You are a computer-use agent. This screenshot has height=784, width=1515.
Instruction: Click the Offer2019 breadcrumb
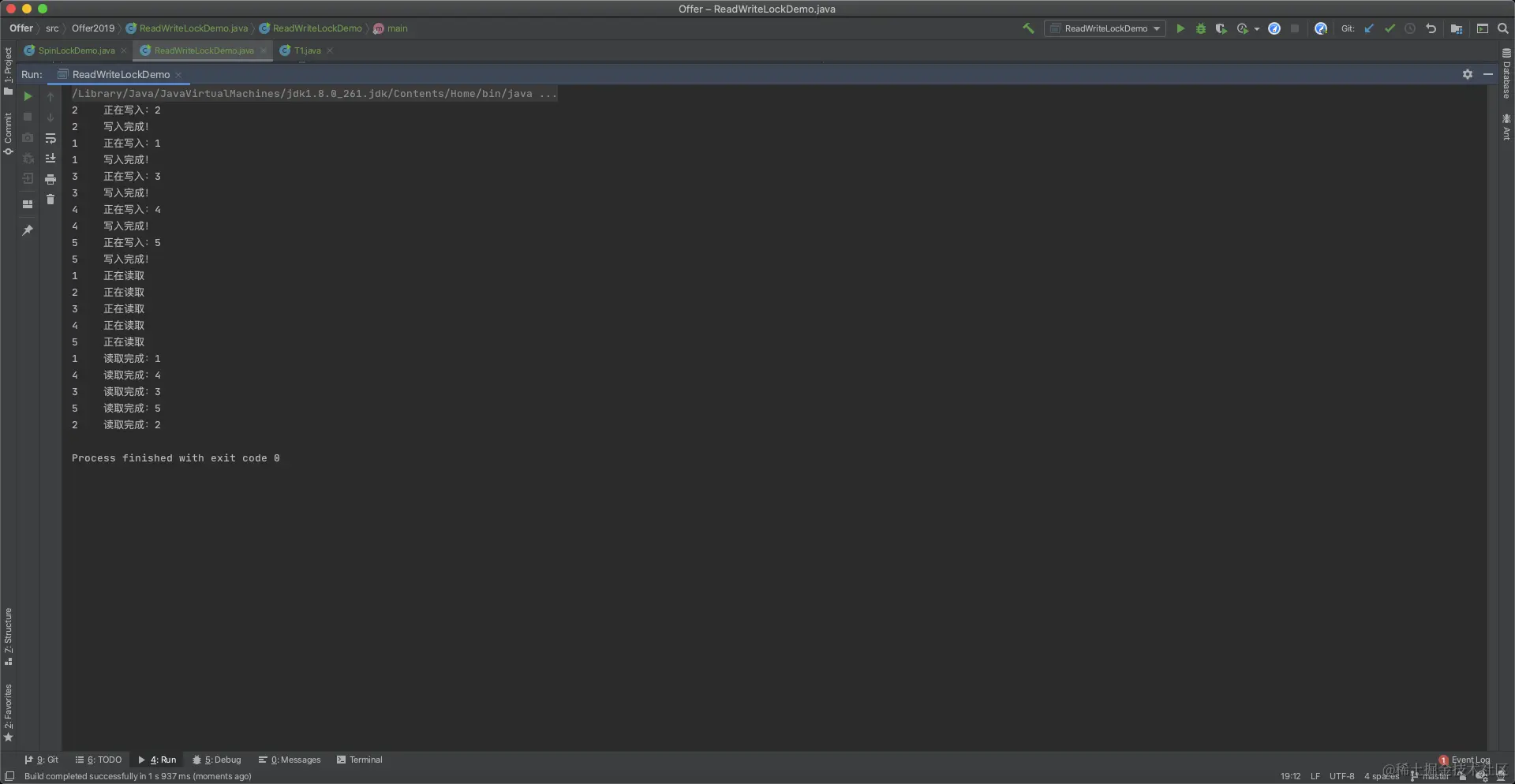93,28
